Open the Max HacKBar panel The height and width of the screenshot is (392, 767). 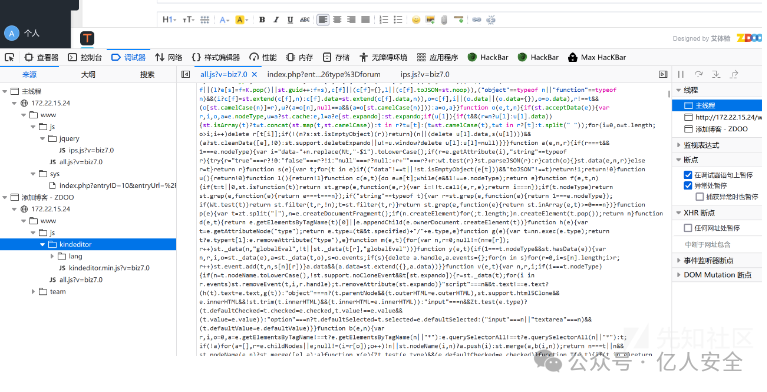pos(597,57)
